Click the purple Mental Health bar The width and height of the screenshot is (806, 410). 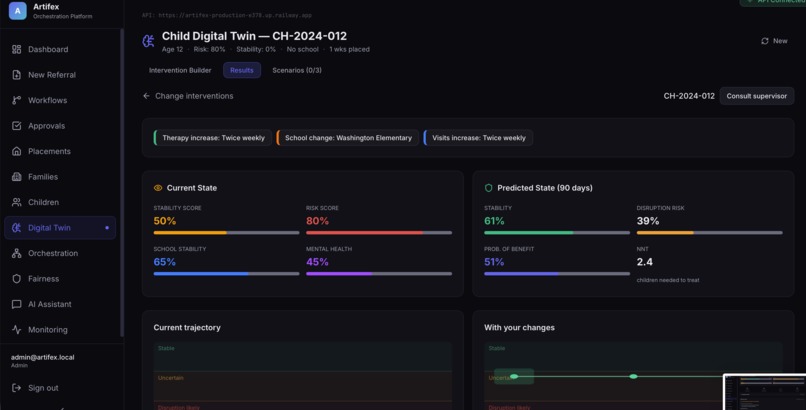click(379, 274)
